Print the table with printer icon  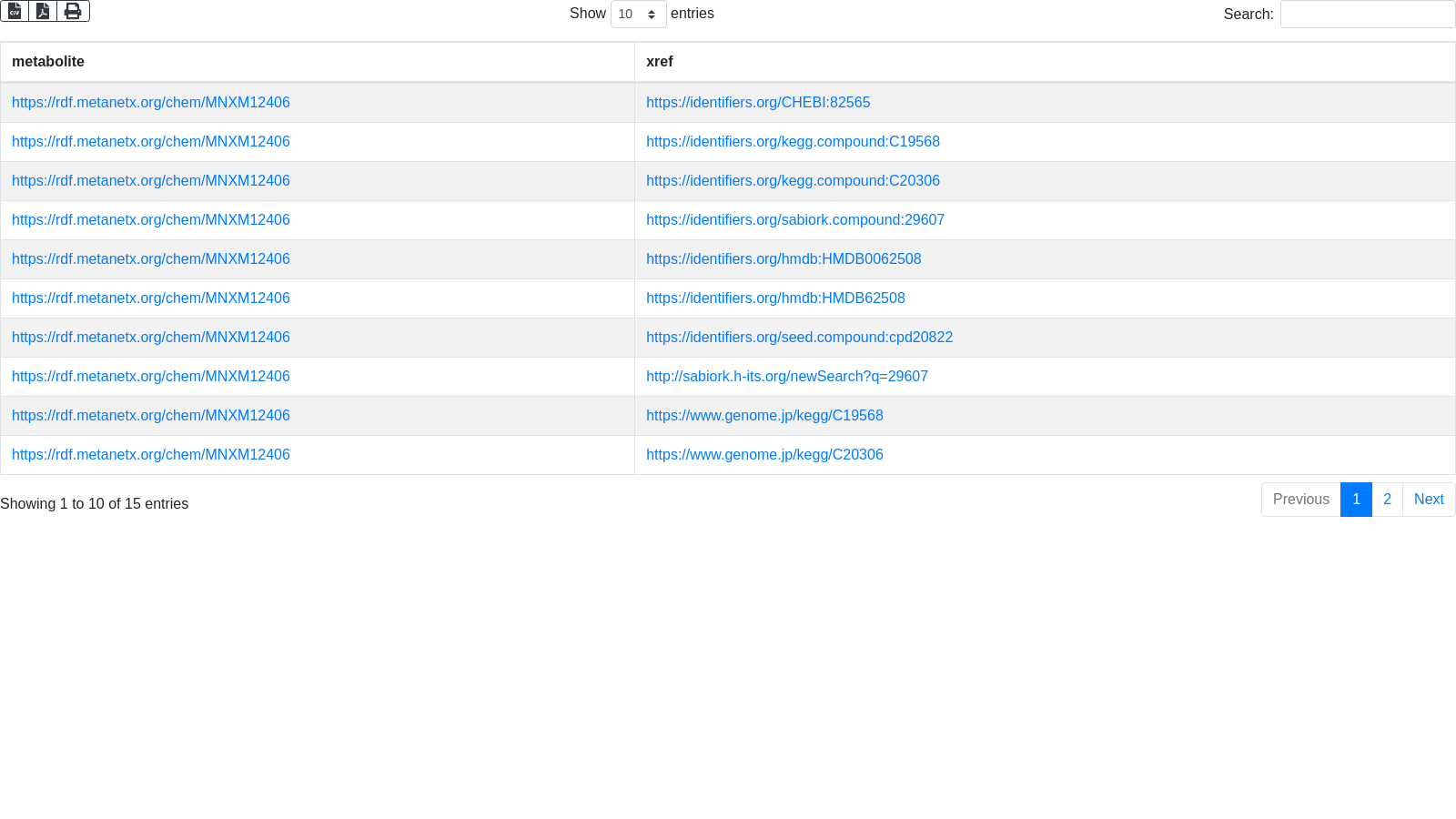73,11
